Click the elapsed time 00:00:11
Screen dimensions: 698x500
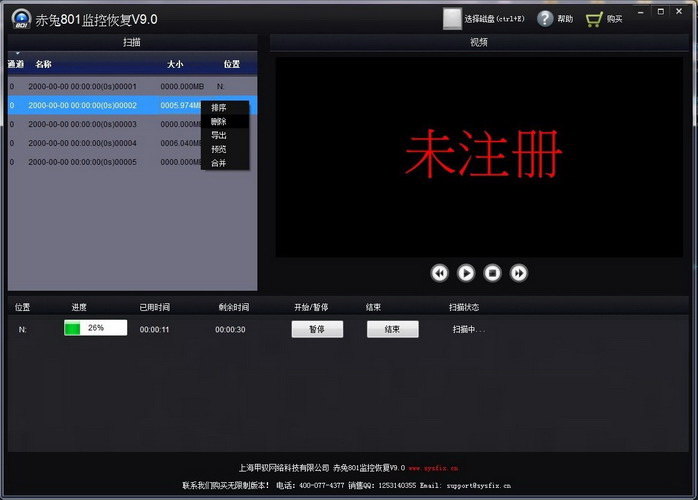[154, 329]
